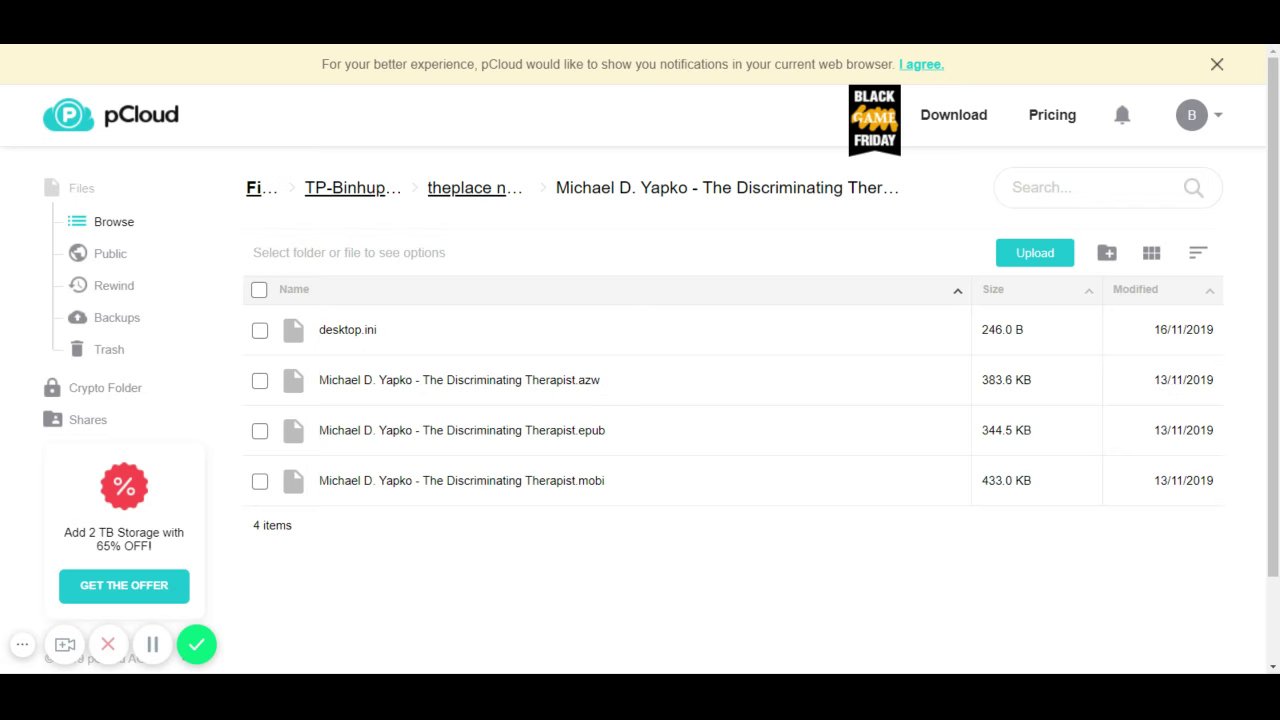Click the red percent discount badge
Screen dimensions: 1280x720
[x=124, y=487]
